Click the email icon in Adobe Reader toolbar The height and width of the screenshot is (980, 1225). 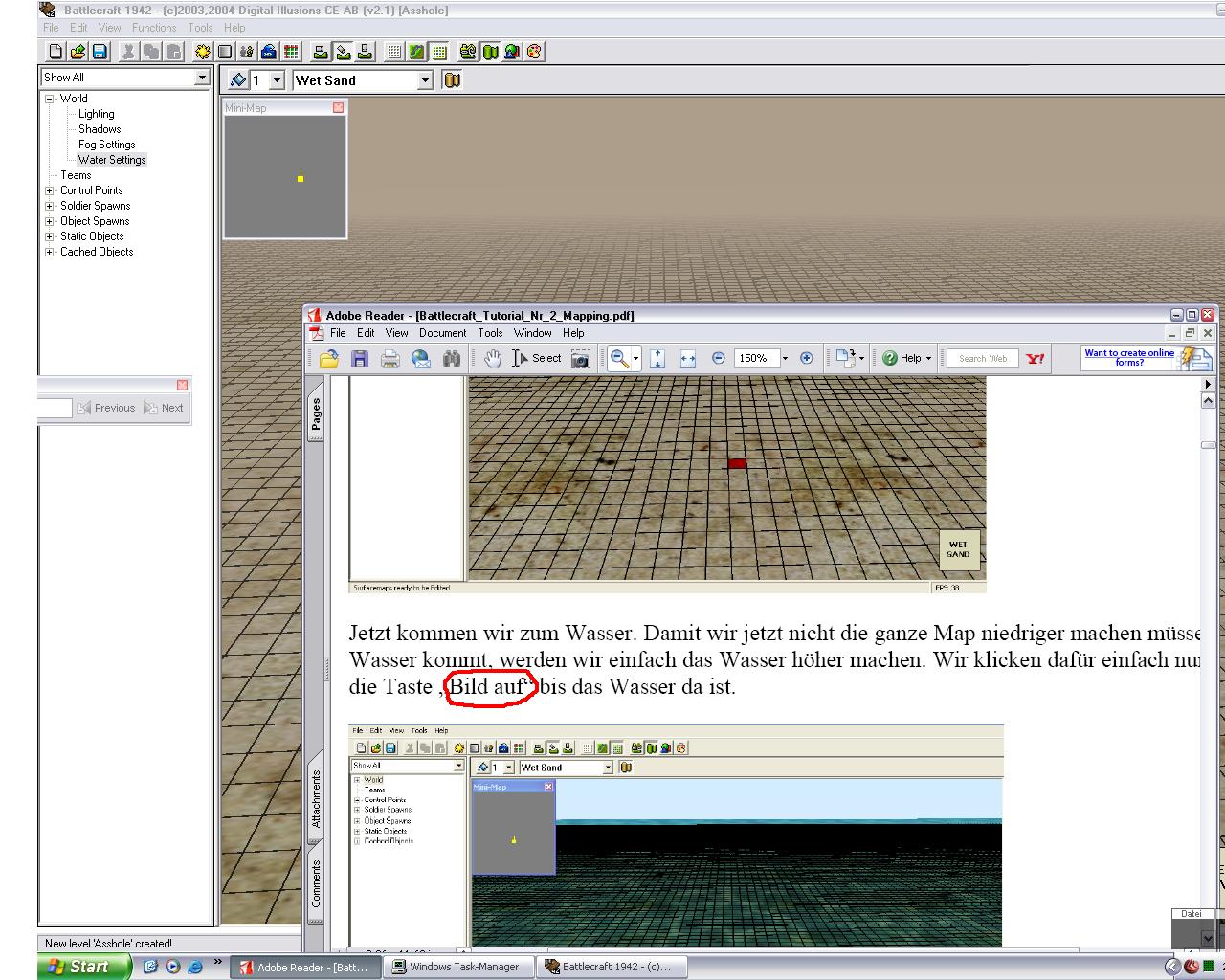(421, 359)
